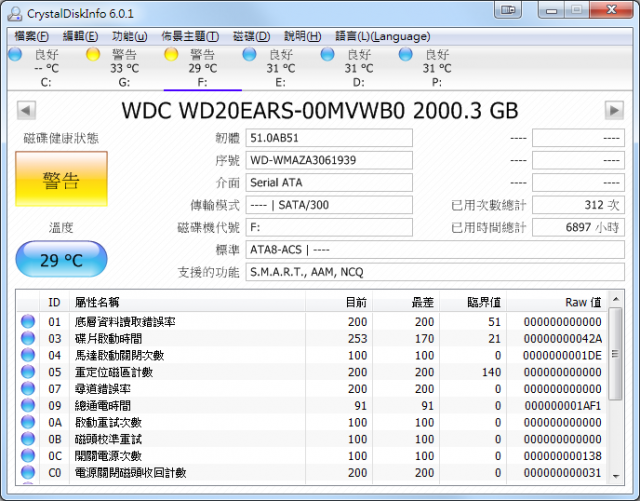Screen dimensions: 640x501
Task: Click raw value 000000001AF1
Action: point(562,405)
